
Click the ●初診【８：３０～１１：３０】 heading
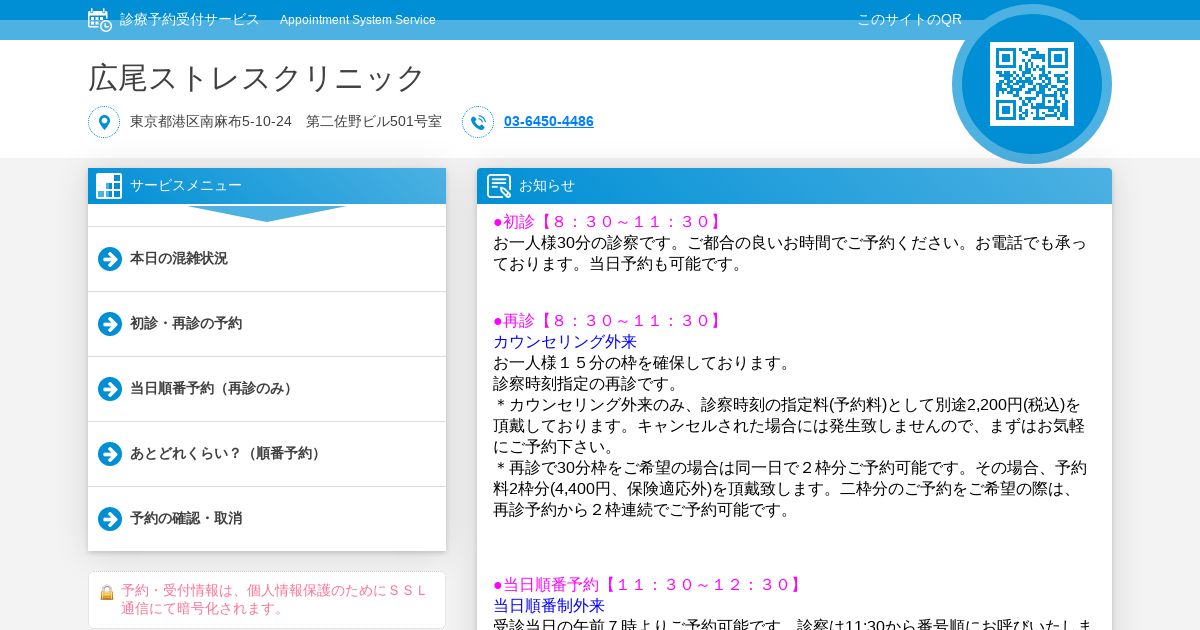click(609, 222)
